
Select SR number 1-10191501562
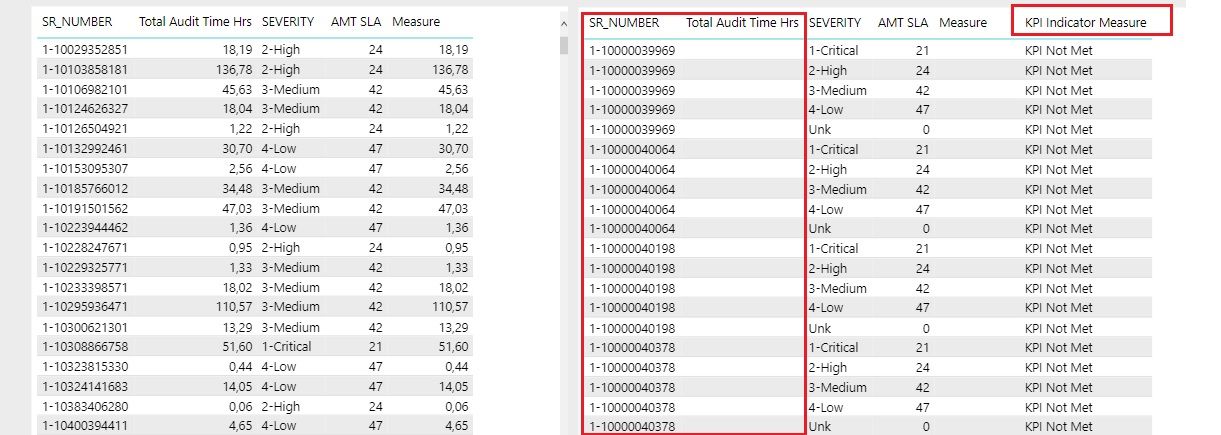(x=84, y=208)
